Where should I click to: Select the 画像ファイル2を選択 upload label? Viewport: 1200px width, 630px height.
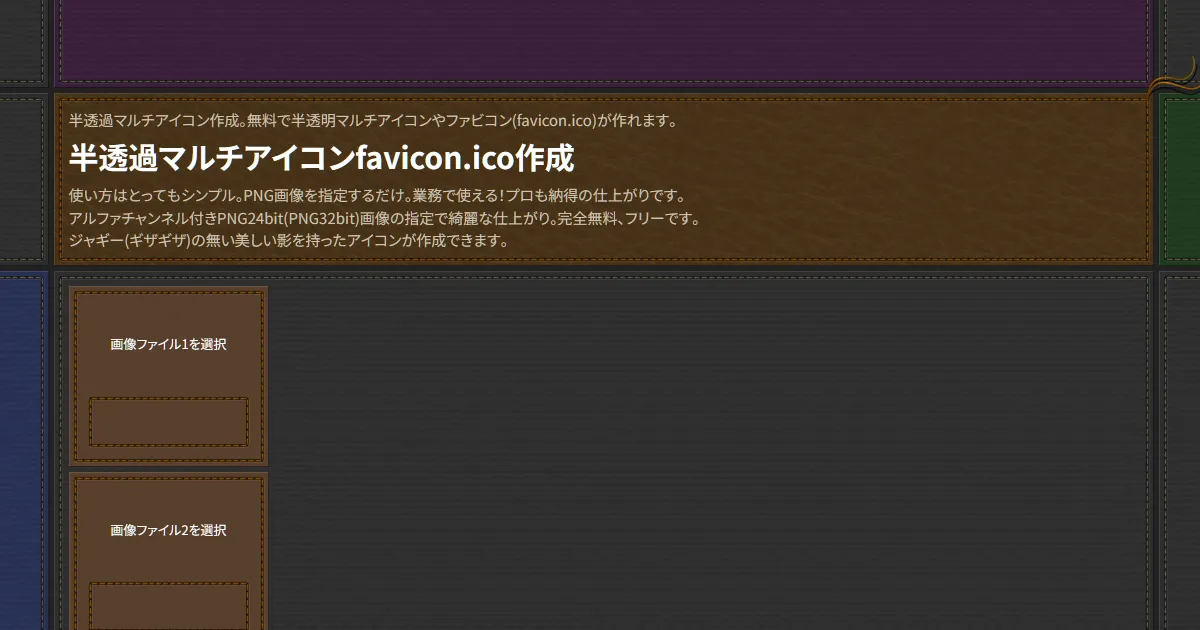168,530
